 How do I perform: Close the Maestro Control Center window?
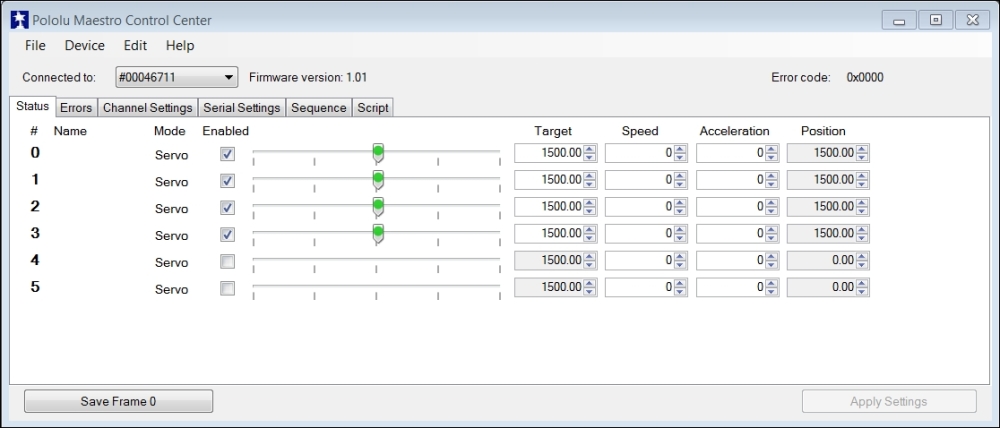[973, 20]
